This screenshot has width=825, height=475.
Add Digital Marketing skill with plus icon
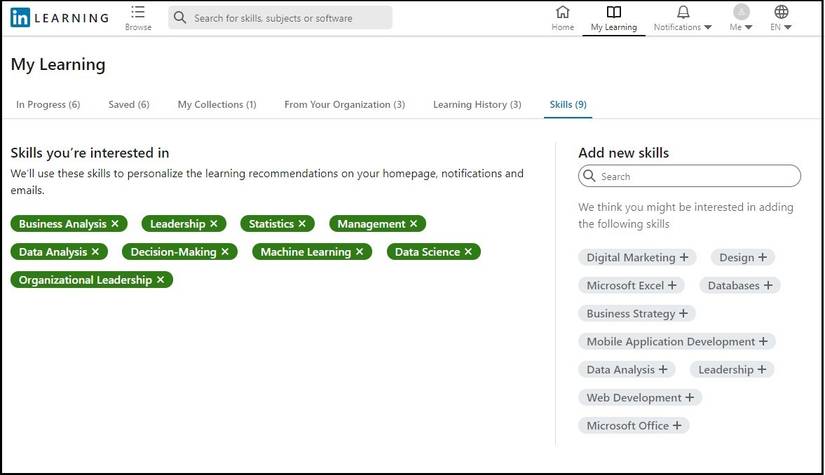pyautogui.click(x=684, y=257)
